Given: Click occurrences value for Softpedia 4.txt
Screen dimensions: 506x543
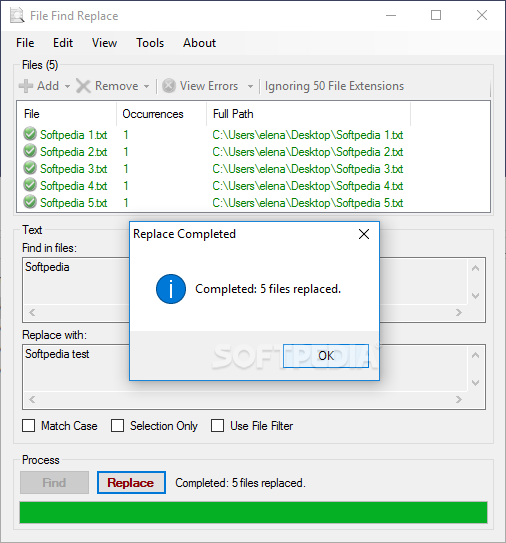Looking at the screenshot, I should (126, 186).
